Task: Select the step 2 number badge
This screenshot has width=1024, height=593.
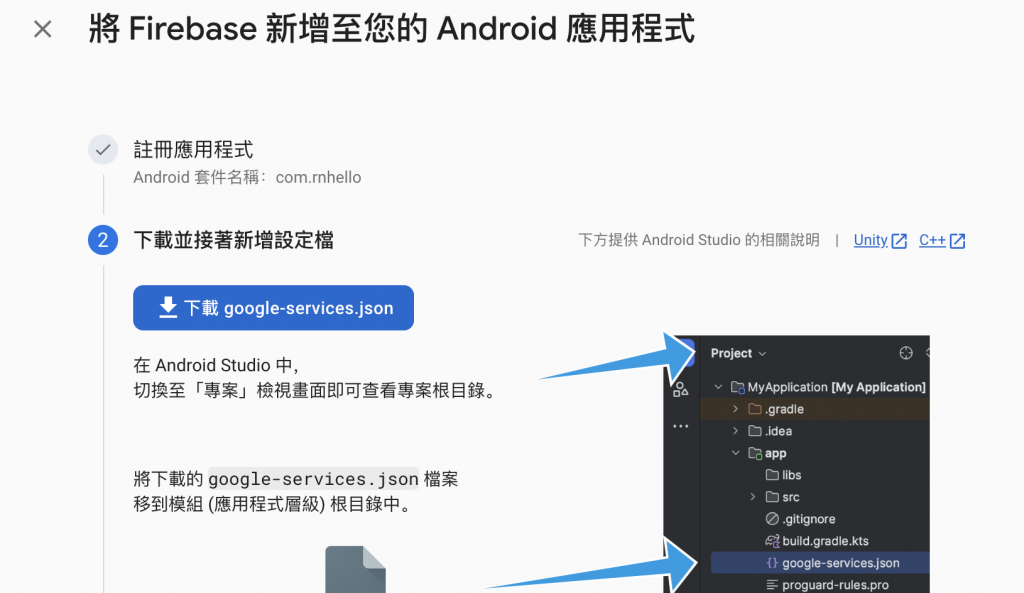Action: pyautogui.click(x=103, y=240)
